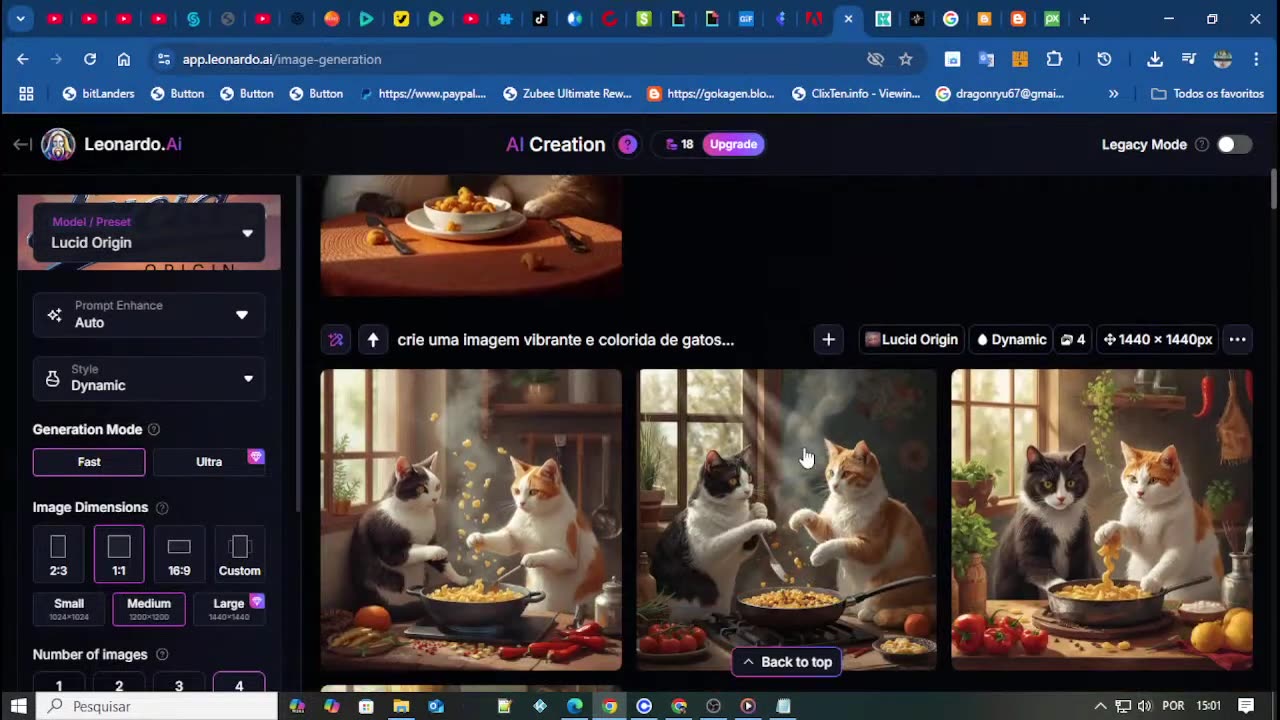Image resolution: width=1280 pixels, height=720 pixels.
Task: Click the Dynamic style tag
Action: click(x=1011, y=340)
